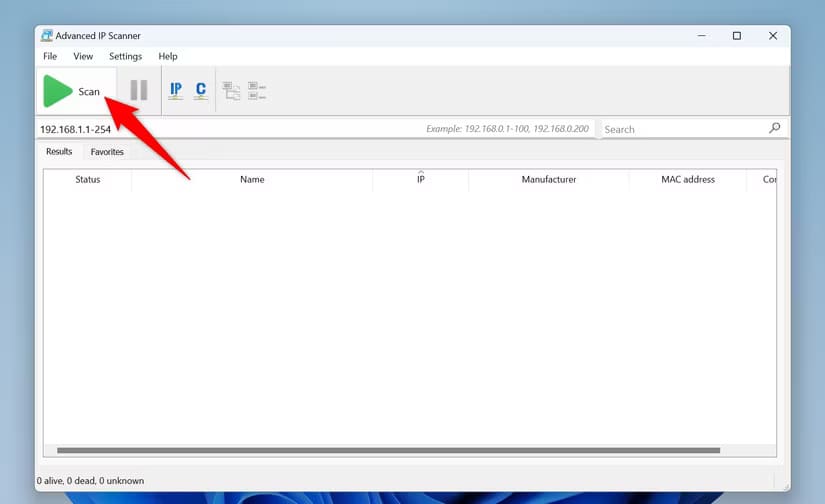This screenshot has width=825, height=504.
Task: Select the Results tab
Action: coord(59,152)
